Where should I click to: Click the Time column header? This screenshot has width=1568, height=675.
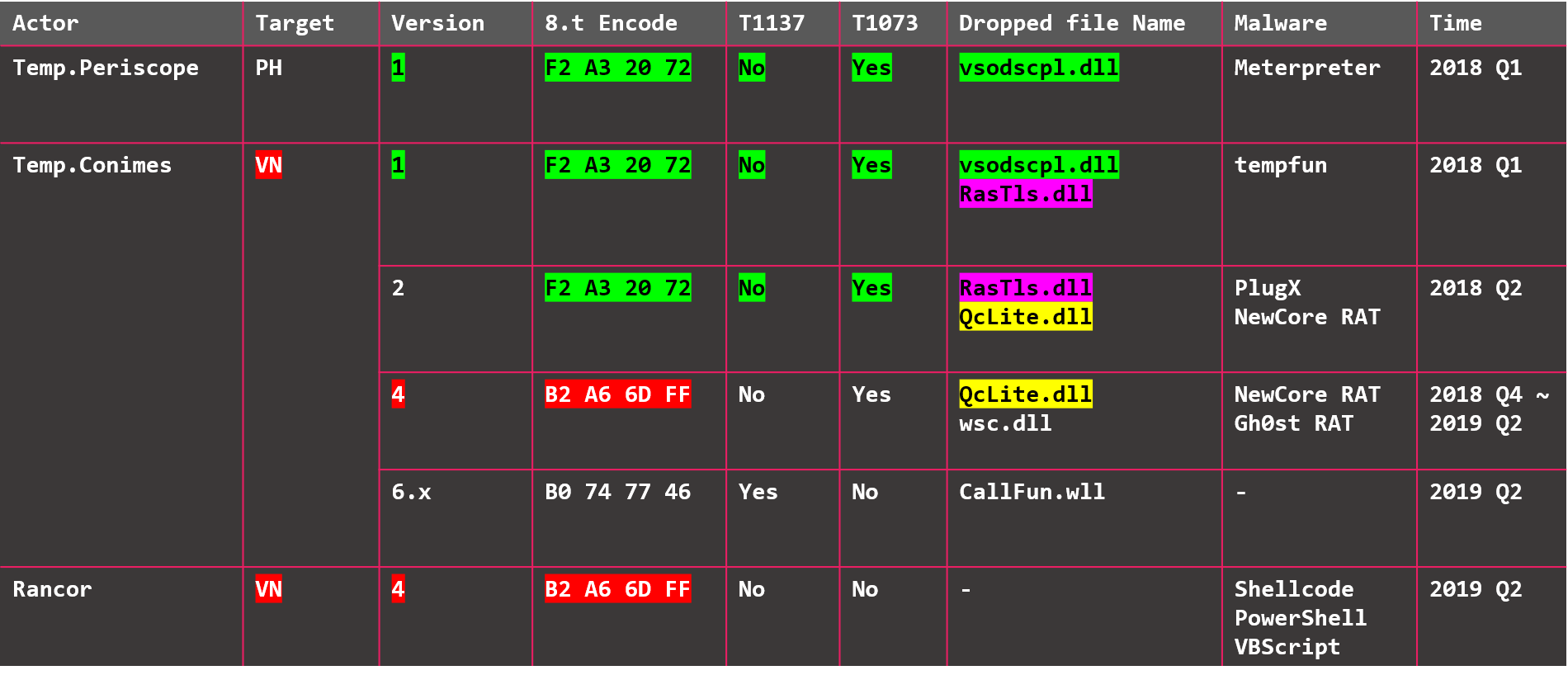click(x=1456, y=23)
